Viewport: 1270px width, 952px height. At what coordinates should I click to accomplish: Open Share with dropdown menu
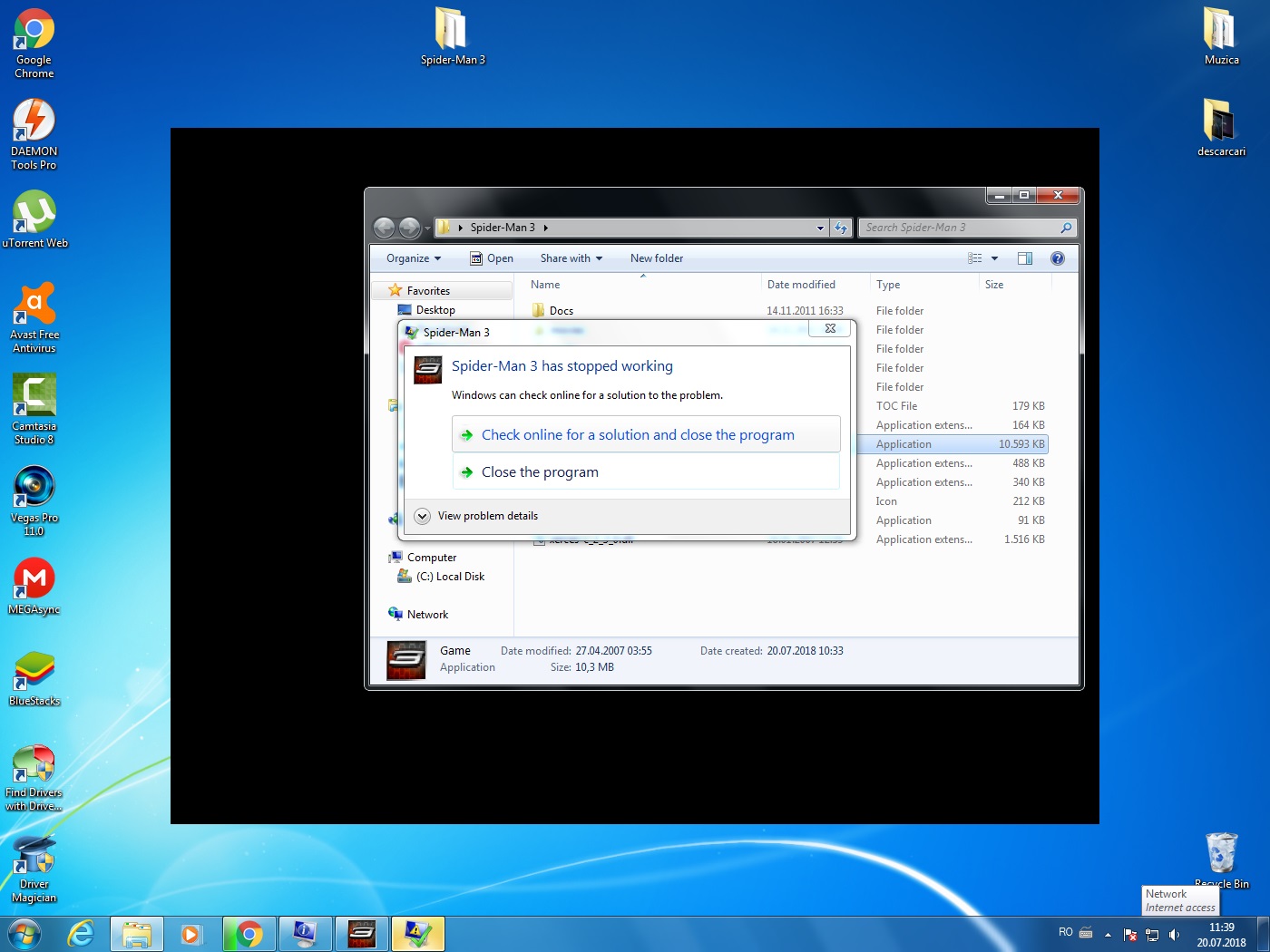tap(571, 258)
